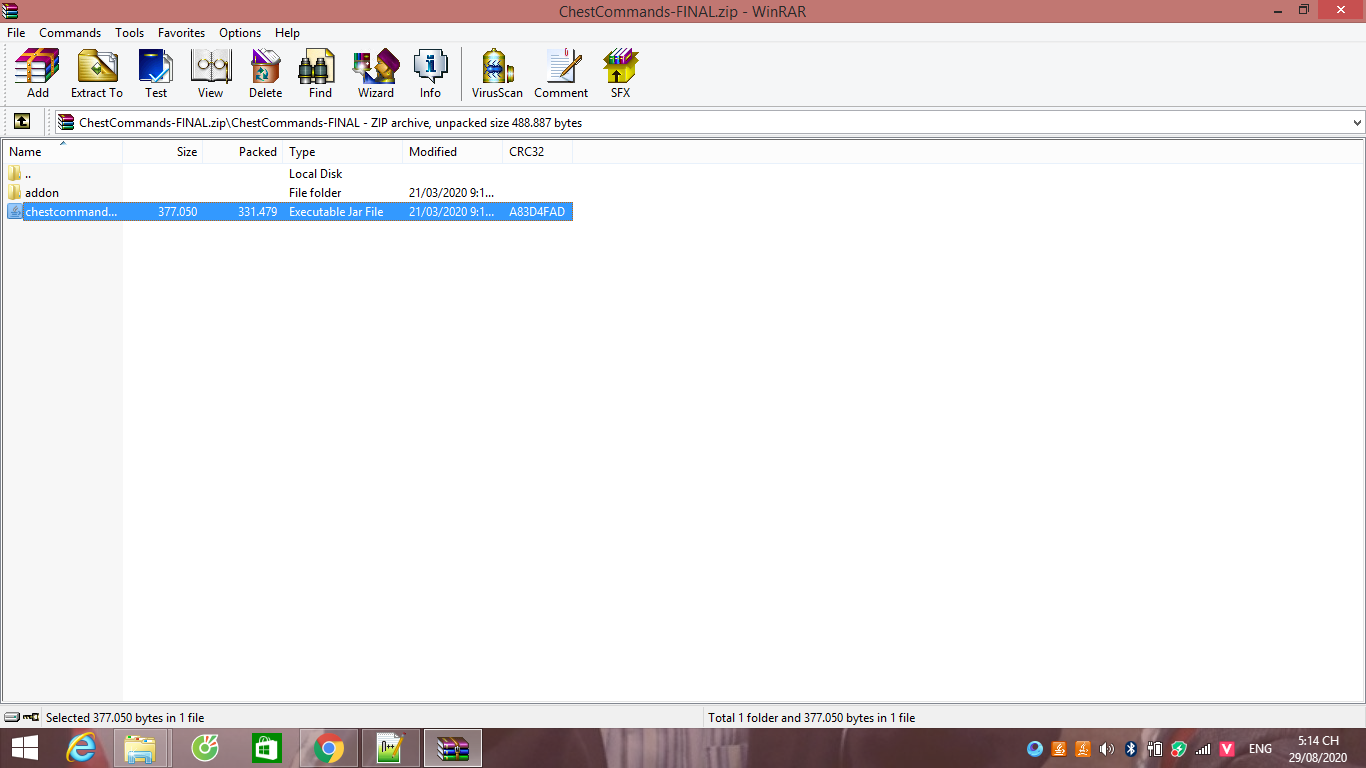The image size is (1366, 768).
Task: Click the taskbar clock showing 5:14 CH
Action: tap(1318, 749)
